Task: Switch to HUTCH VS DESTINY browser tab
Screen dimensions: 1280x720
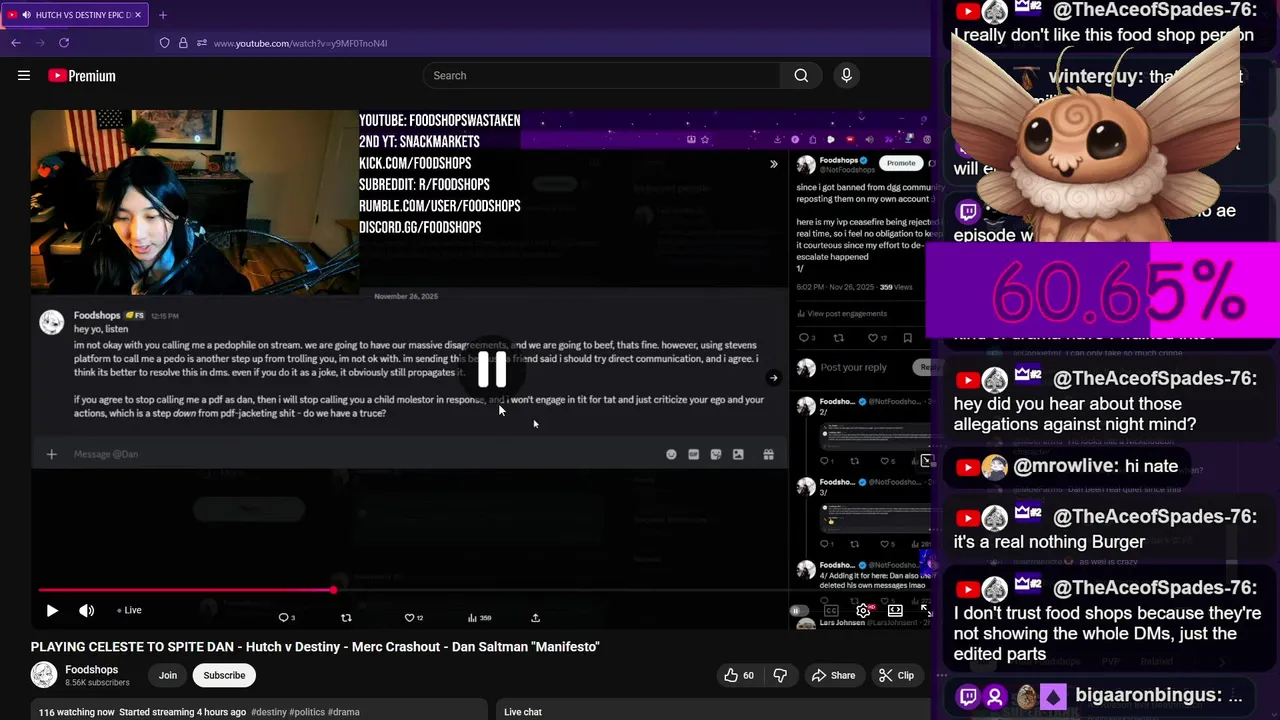Action: [76, 15]
